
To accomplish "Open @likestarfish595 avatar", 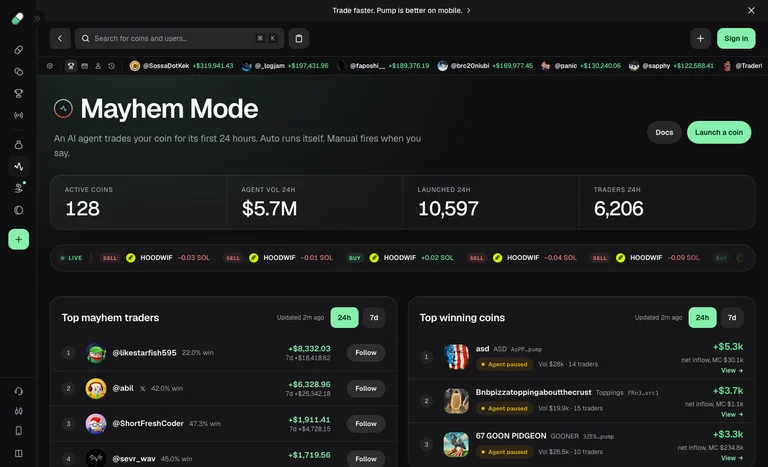I will pos(96,353).
